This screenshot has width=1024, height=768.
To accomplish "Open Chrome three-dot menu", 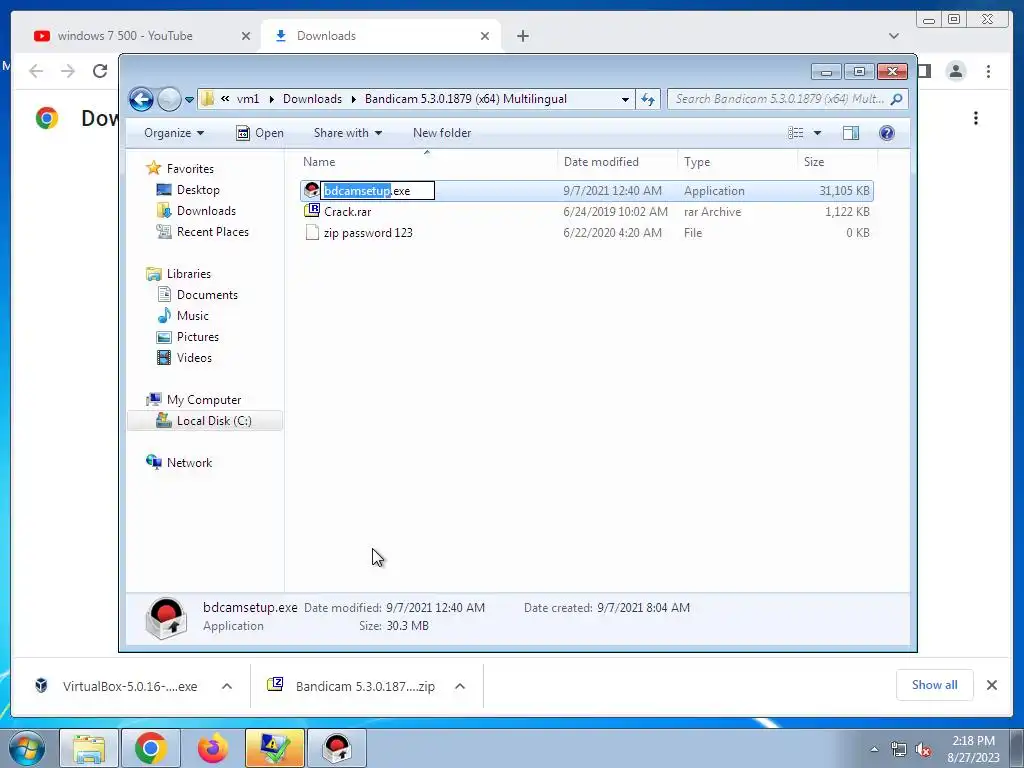I will (x=988, y=71).
